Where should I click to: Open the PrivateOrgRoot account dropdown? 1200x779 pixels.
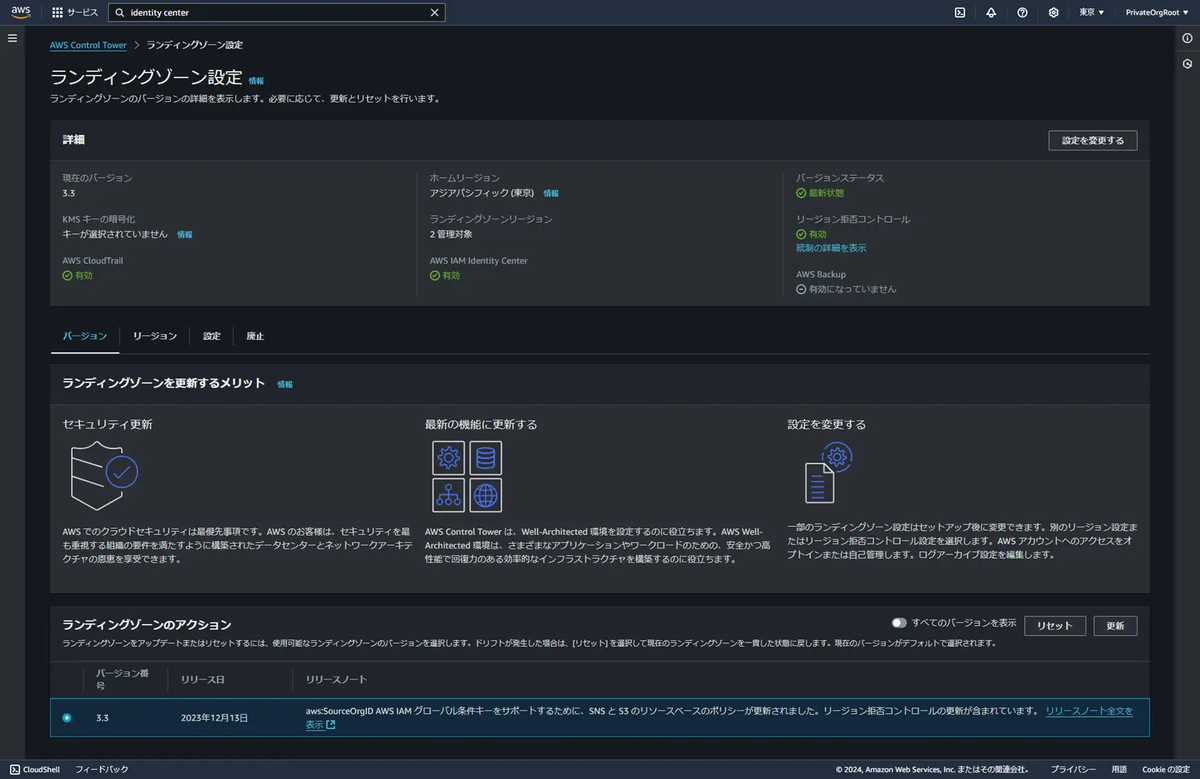click(x=1158, y=12)
